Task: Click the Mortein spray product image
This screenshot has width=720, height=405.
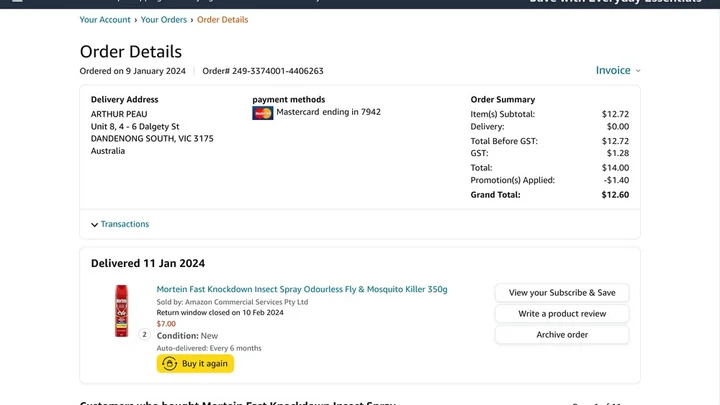Action: point(121,311)
